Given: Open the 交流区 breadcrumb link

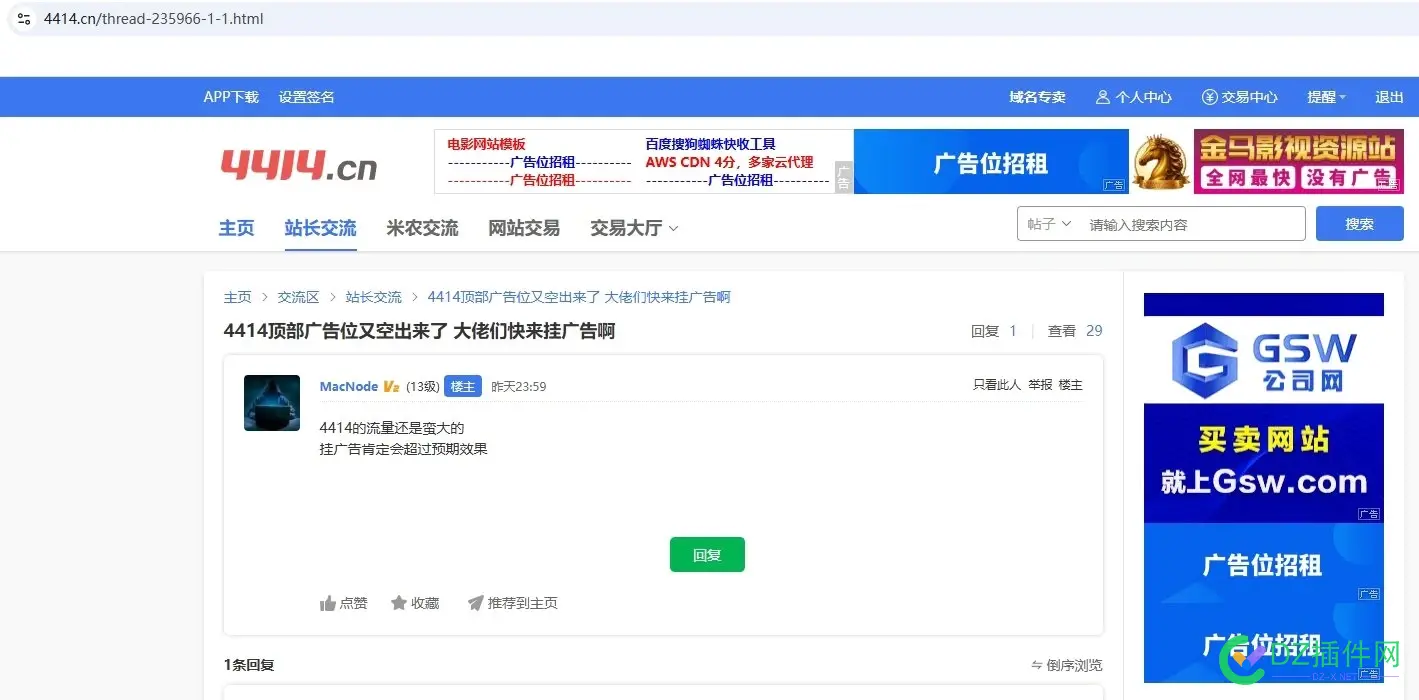Looking at the screenshot, I should point(298,296).
